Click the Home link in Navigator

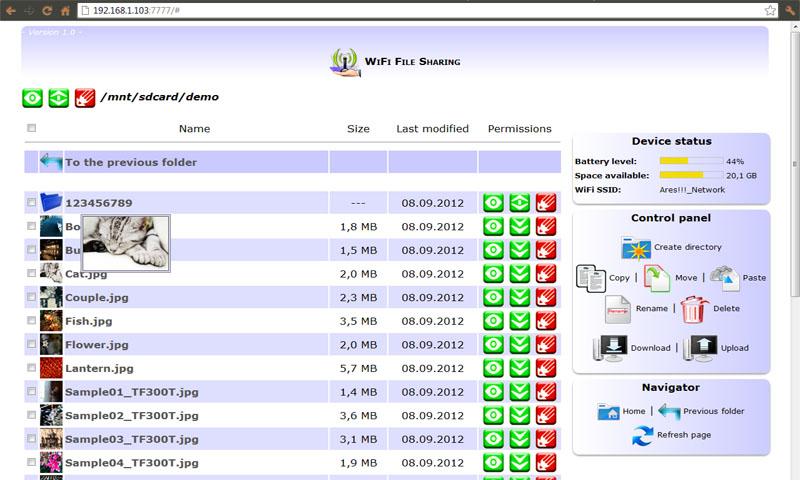click(x=633, y=411)
